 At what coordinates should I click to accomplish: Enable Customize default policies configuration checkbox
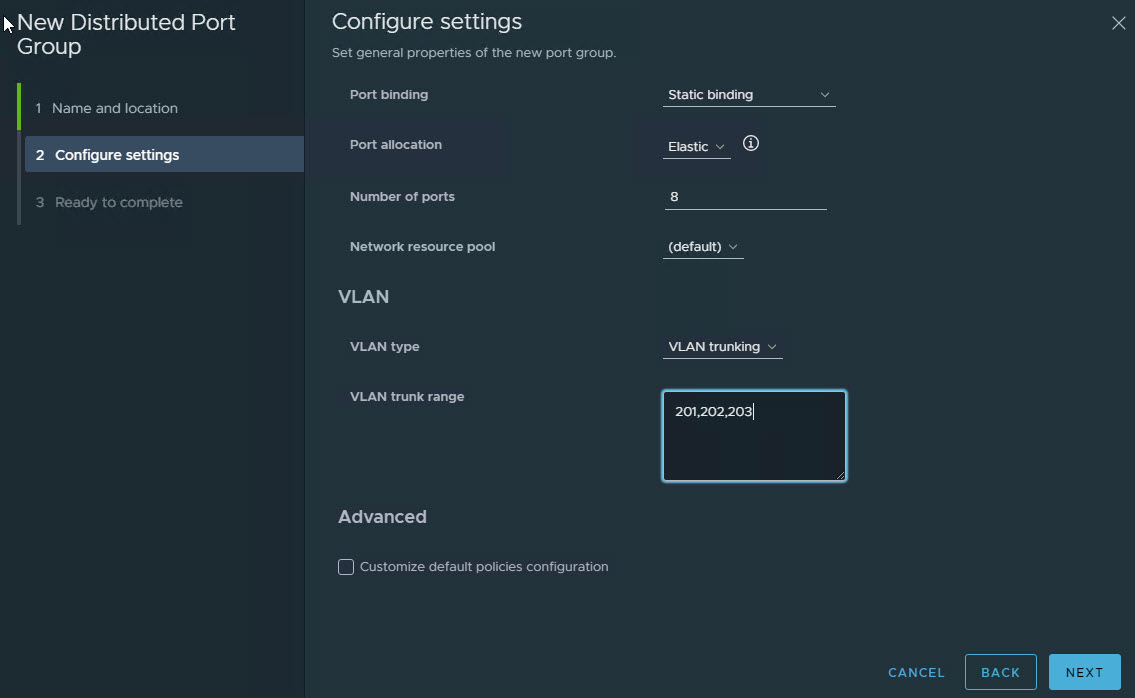point(346,567)
